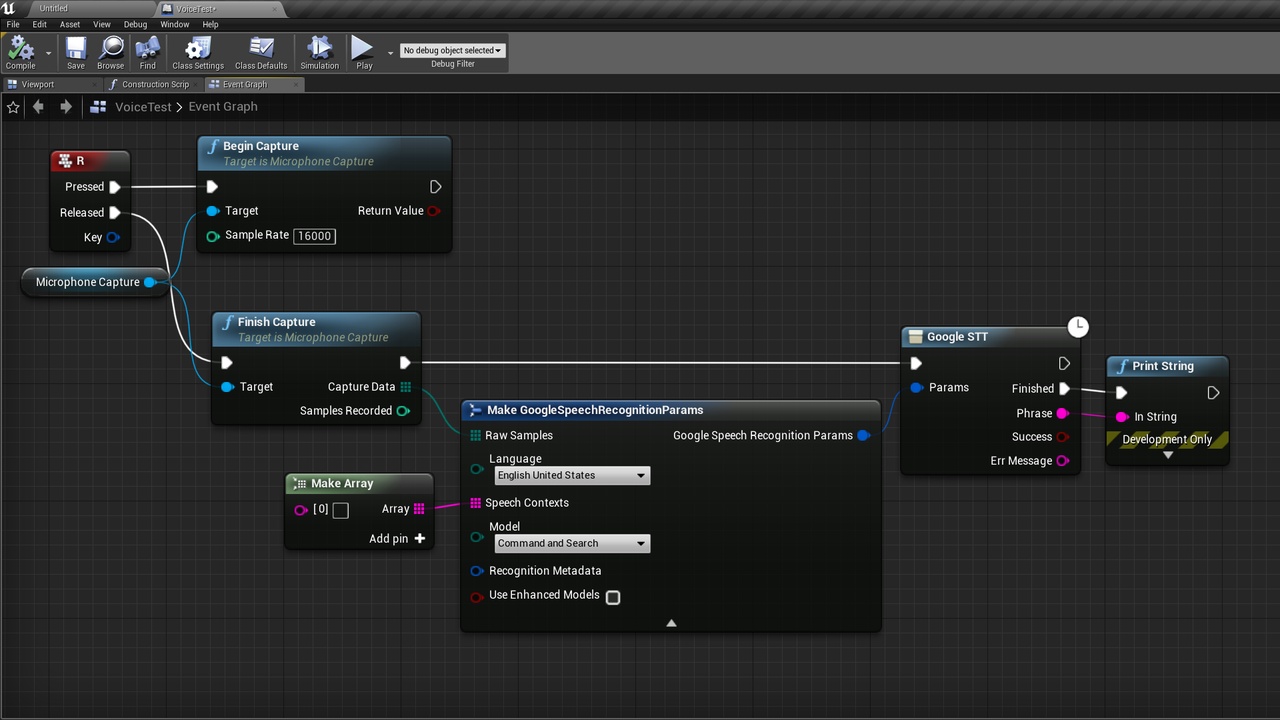This screenshot has height=720, width=1280.
Task: Click the latent clock icon on Google STT
Action: (x=1077, y=327)
